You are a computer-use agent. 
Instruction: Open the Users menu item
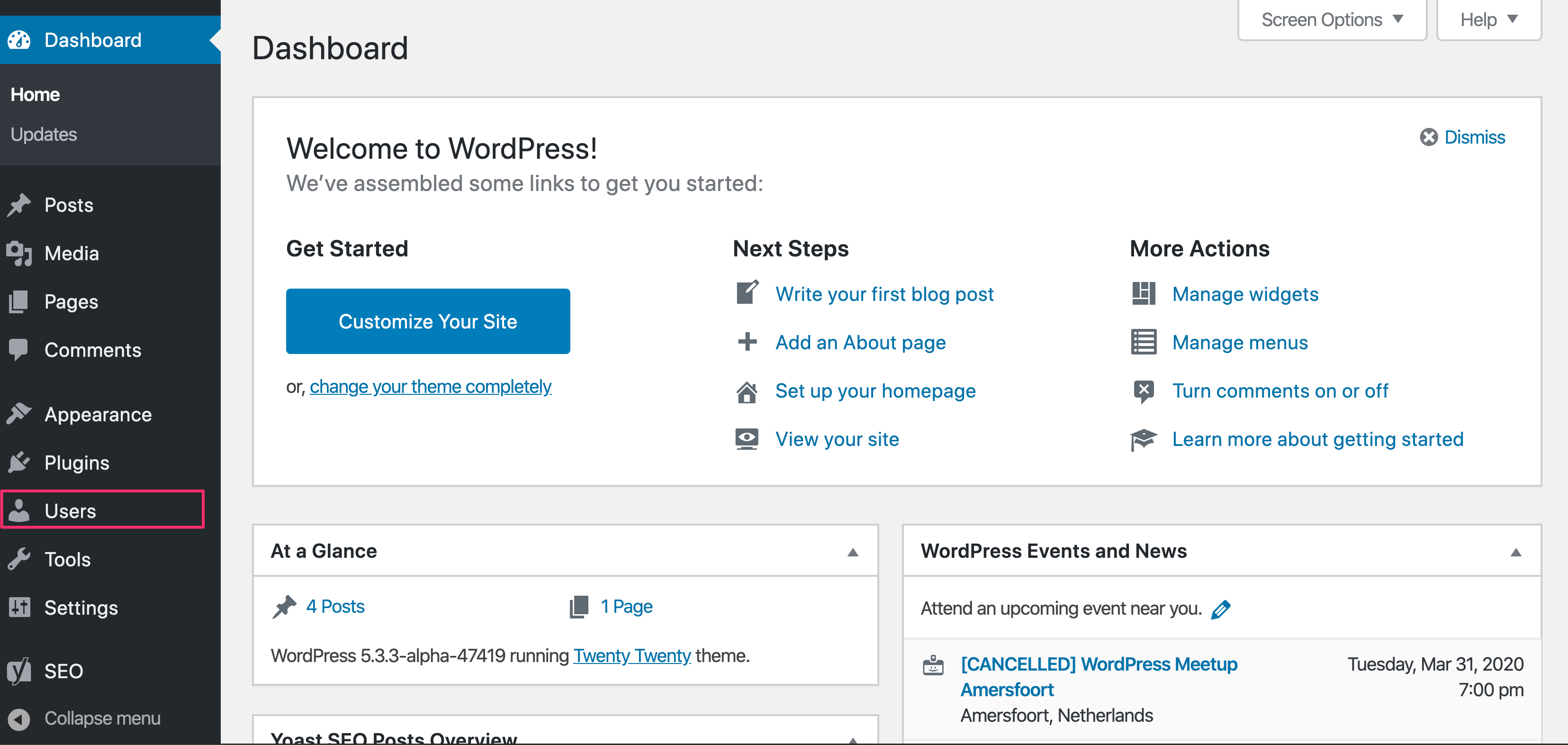coord(69,510)
